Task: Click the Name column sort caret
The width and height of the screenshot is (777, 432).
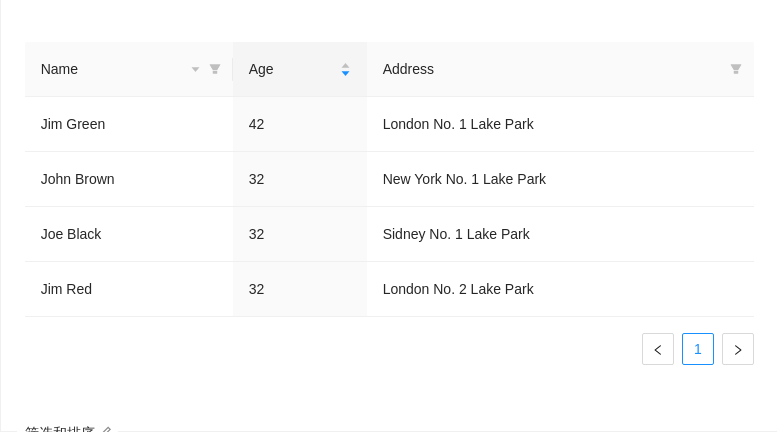Action: click(x=196, y=70)
